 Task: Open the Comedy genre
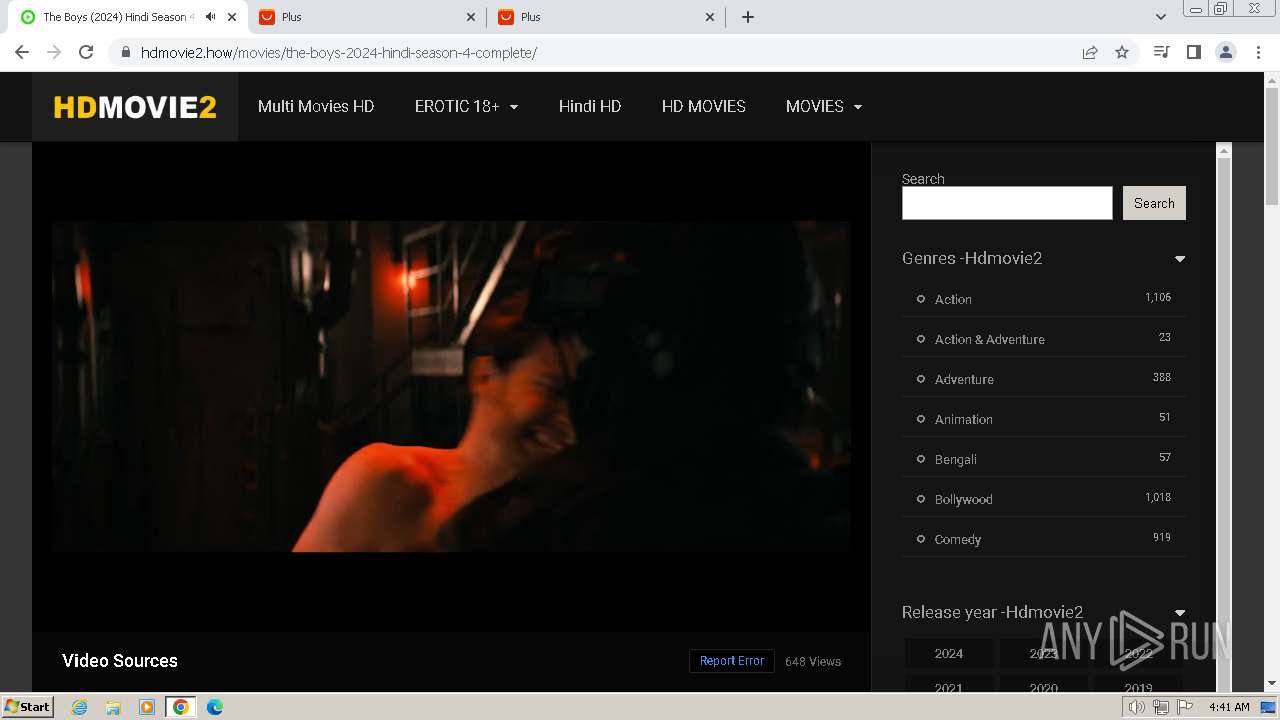click(x=958, y=539)
